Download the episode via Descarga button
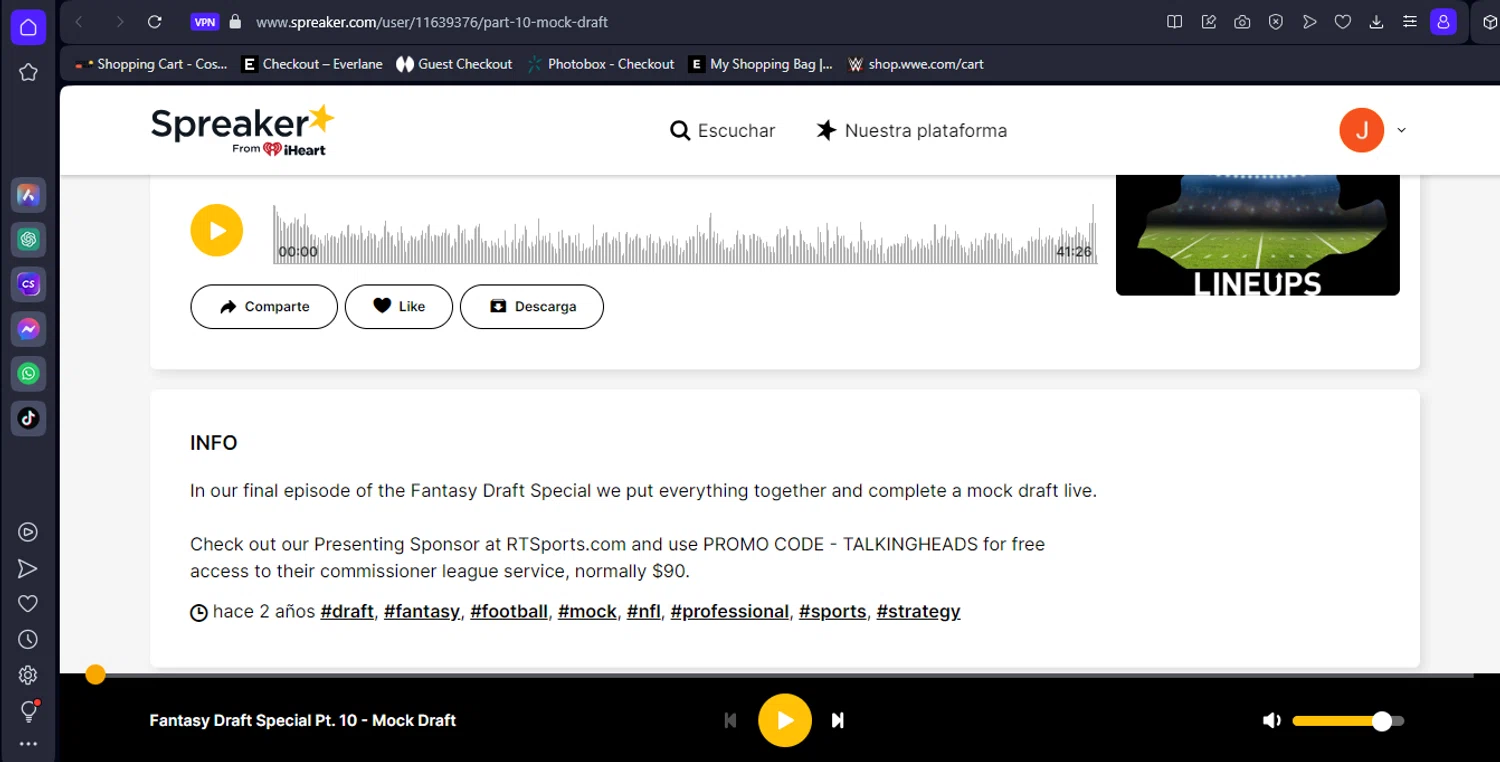1500x762 pixels. pos(532,307)
